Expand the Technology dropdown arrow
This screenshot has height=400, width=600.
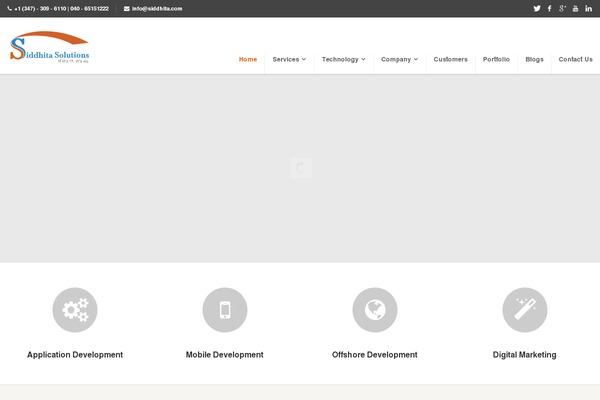363,59
